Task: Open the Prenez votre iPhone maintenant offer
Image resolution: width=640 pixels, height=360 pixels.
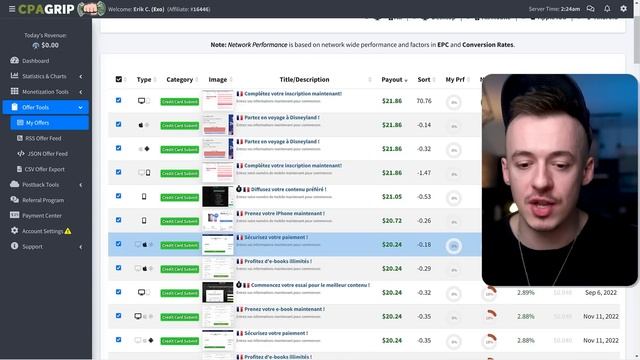Action: coord(284,213)
